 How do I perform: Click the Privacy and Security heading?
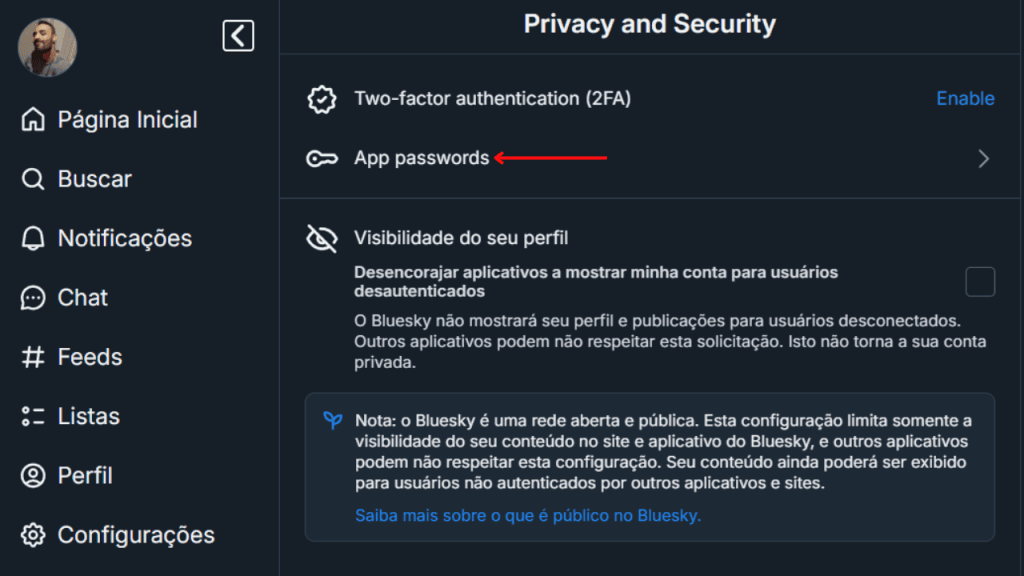click(650, 24)
